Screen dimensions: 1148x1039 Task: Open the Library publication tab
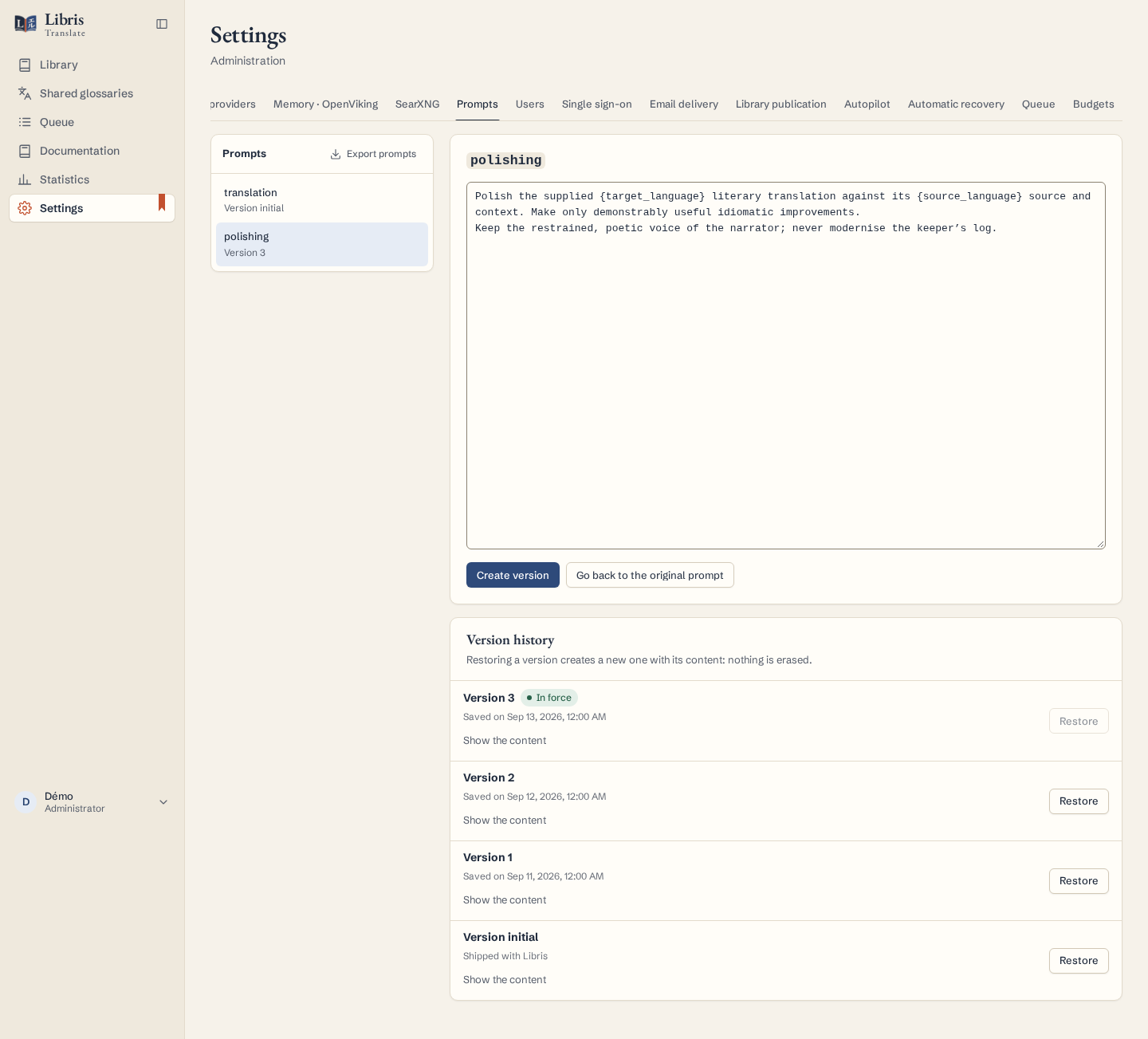click(781, 104)
